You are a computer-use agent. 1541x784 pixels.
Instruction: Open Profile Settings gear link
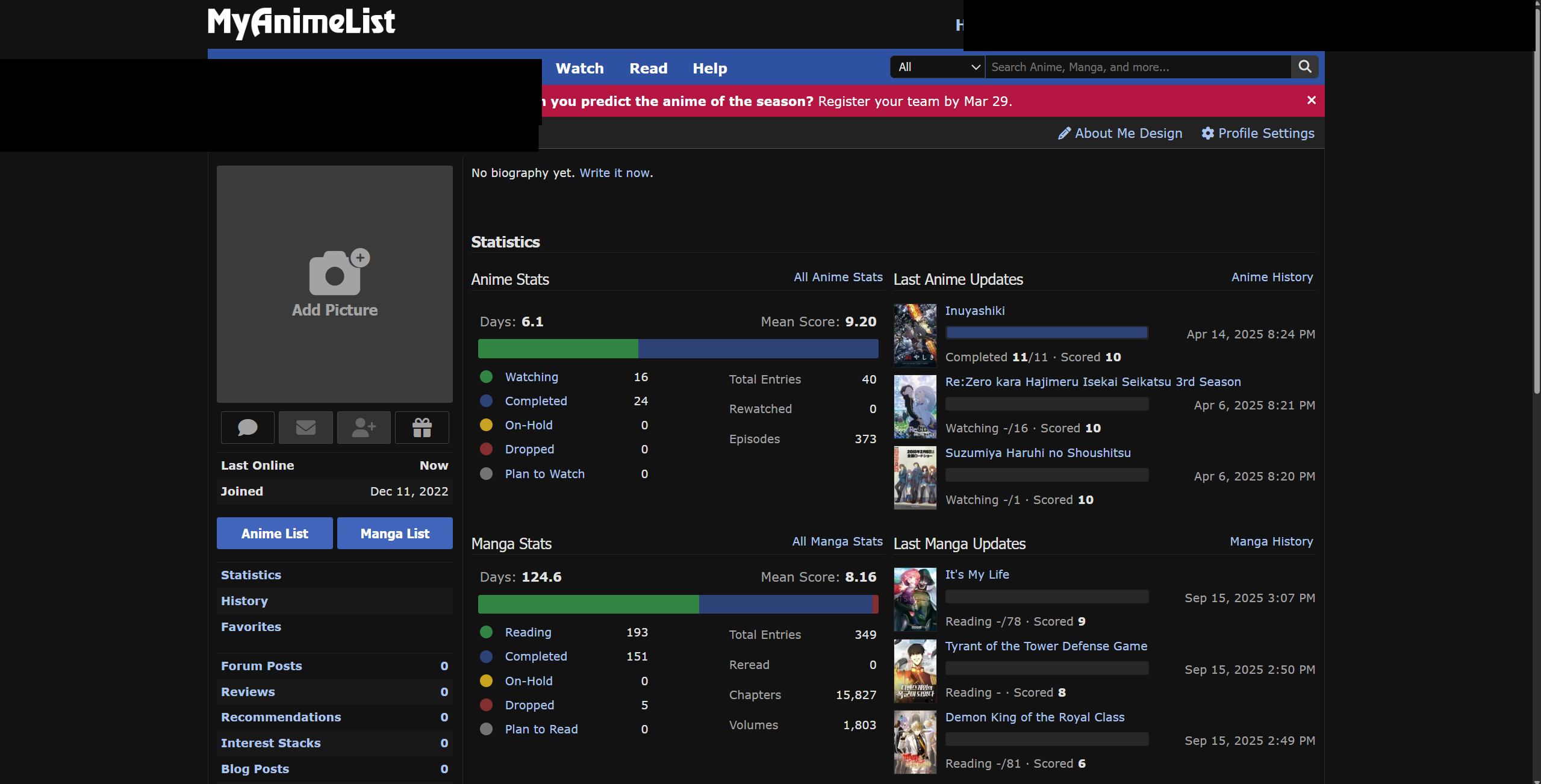(1258, 133)
